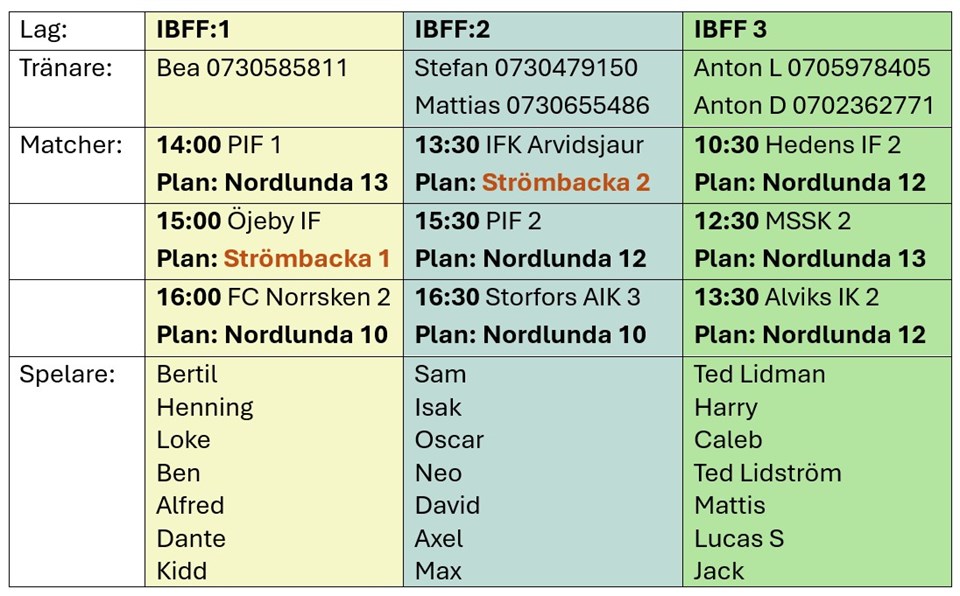Click the 16:00 FC Norrsken 2 match
This screenshot has width=960, height=596.
coord(273,298)
